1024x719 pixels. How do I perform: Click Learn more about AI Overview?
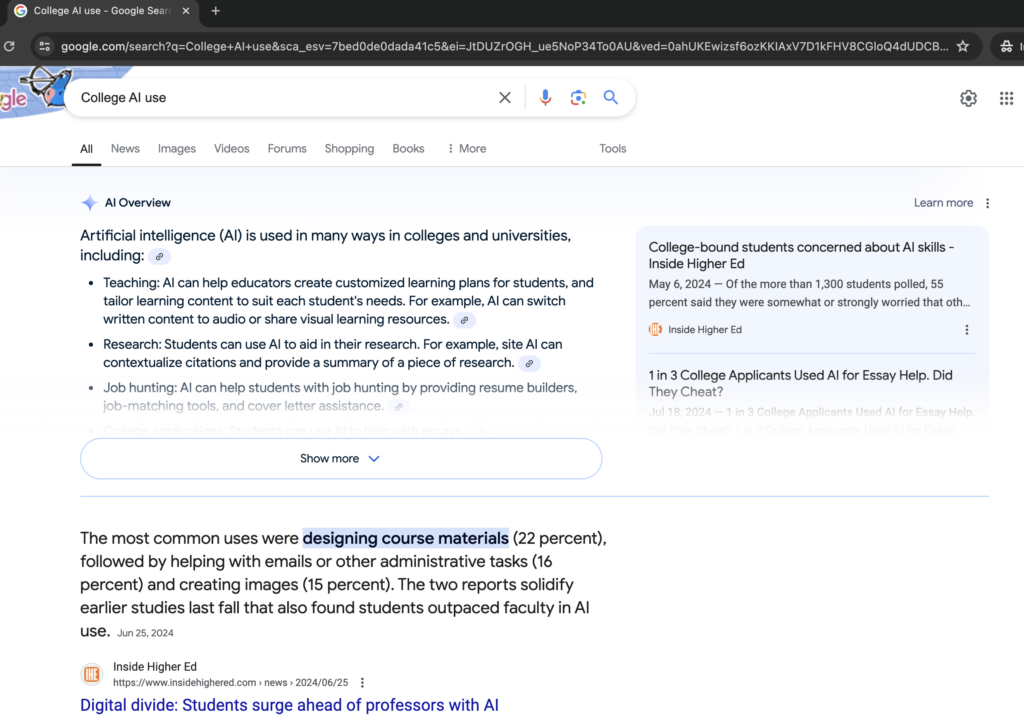click(x=943, y=203)
